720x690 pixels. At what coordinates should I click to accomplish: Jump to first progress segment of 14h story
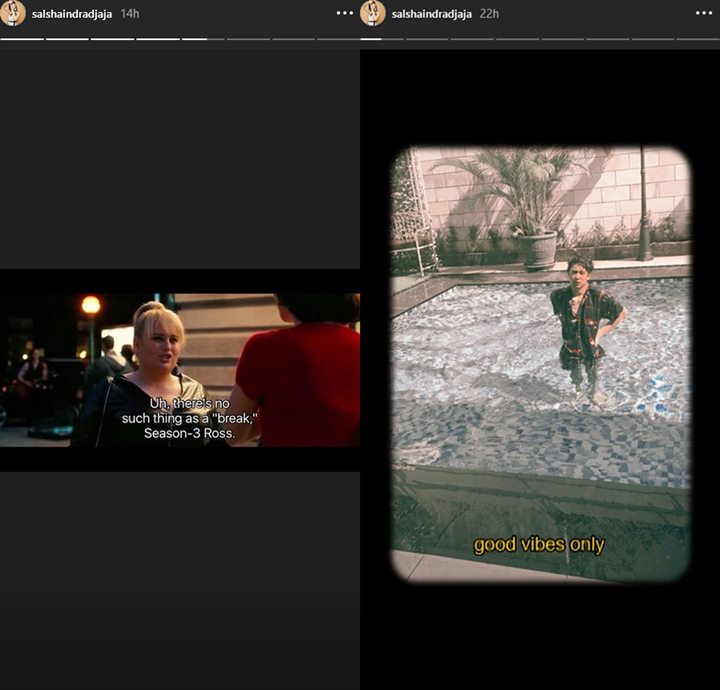tap(22, 39)
